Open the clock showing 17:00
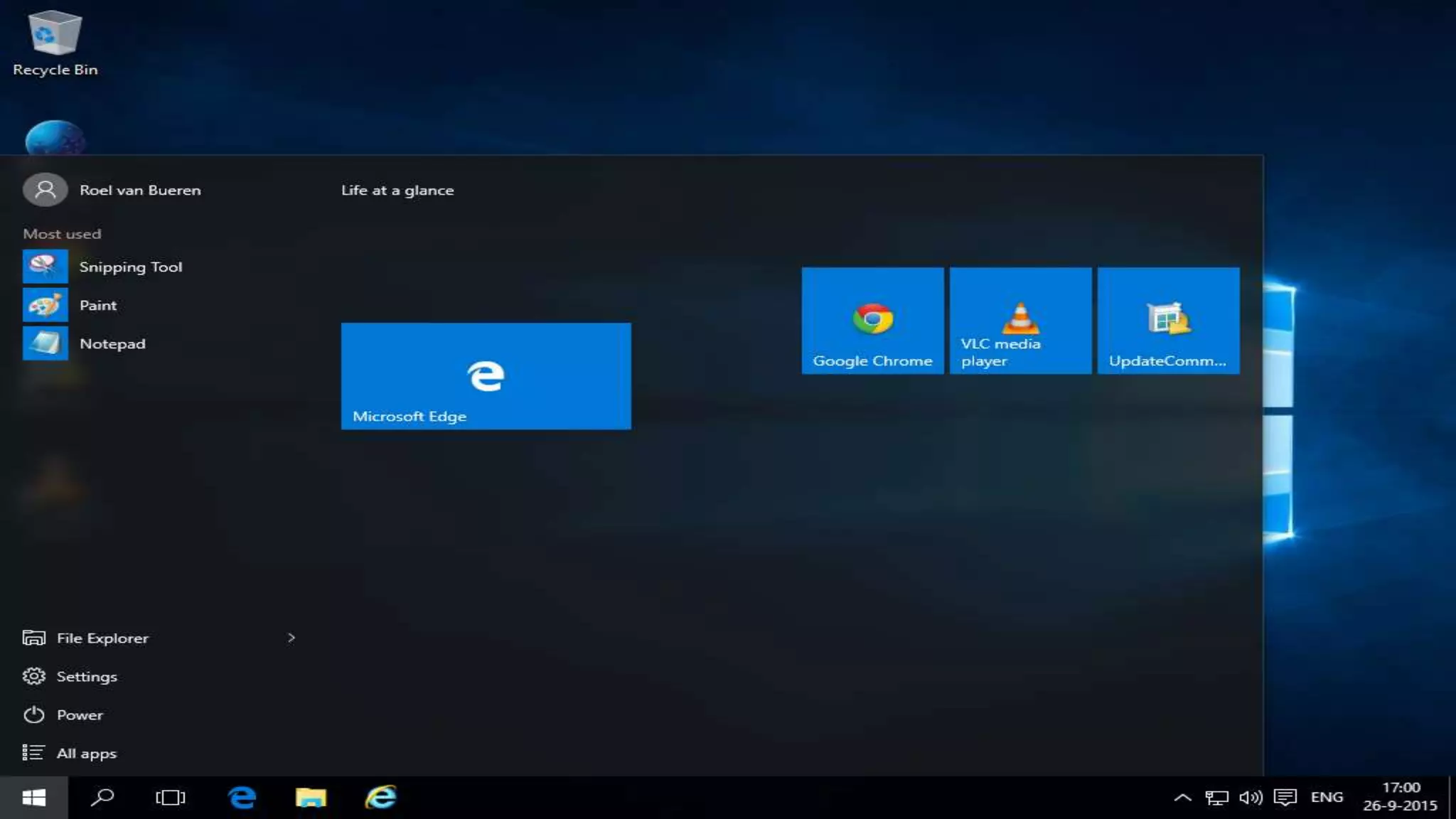1456x819 pixels. [1400, 797]
